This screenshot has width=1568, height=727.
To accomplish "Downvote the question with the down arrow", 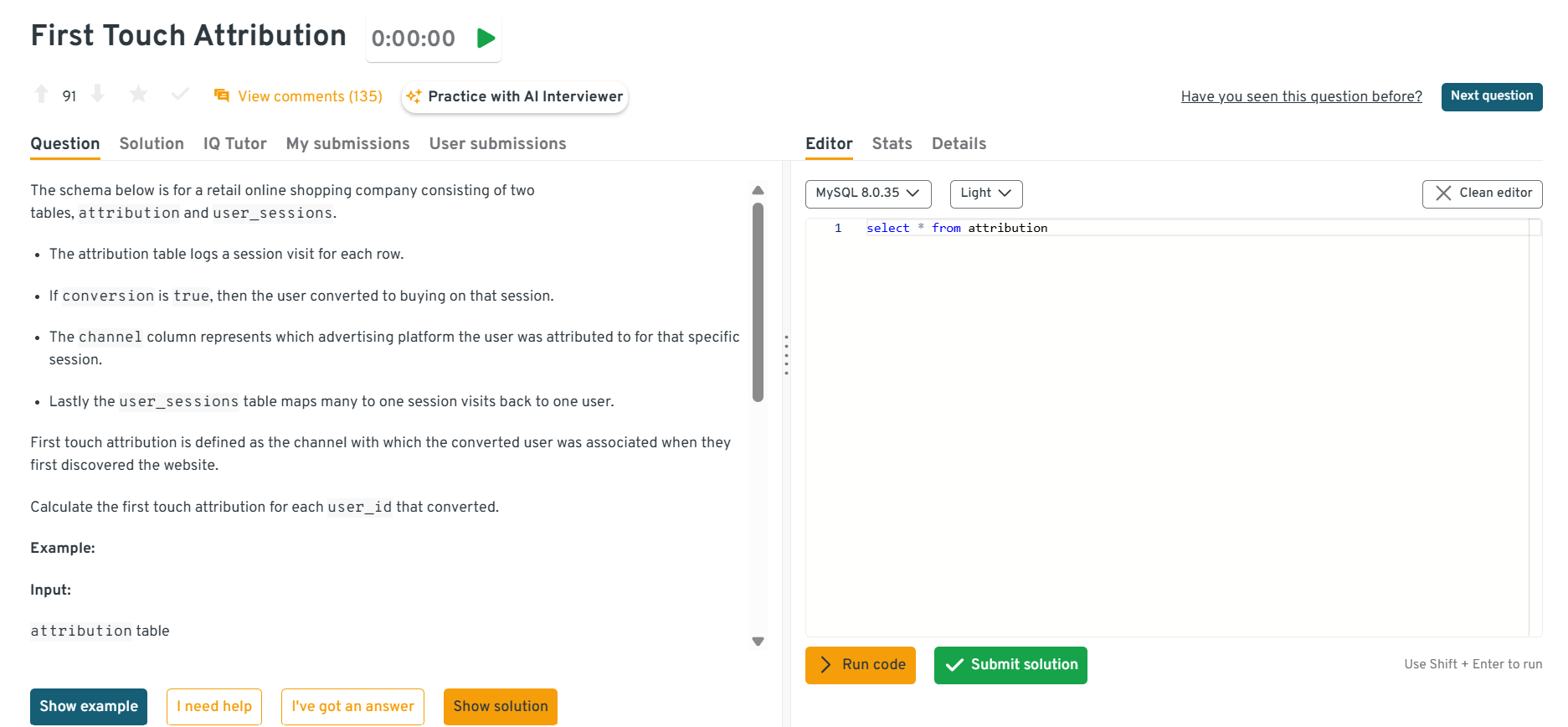I will pos(98,95).
